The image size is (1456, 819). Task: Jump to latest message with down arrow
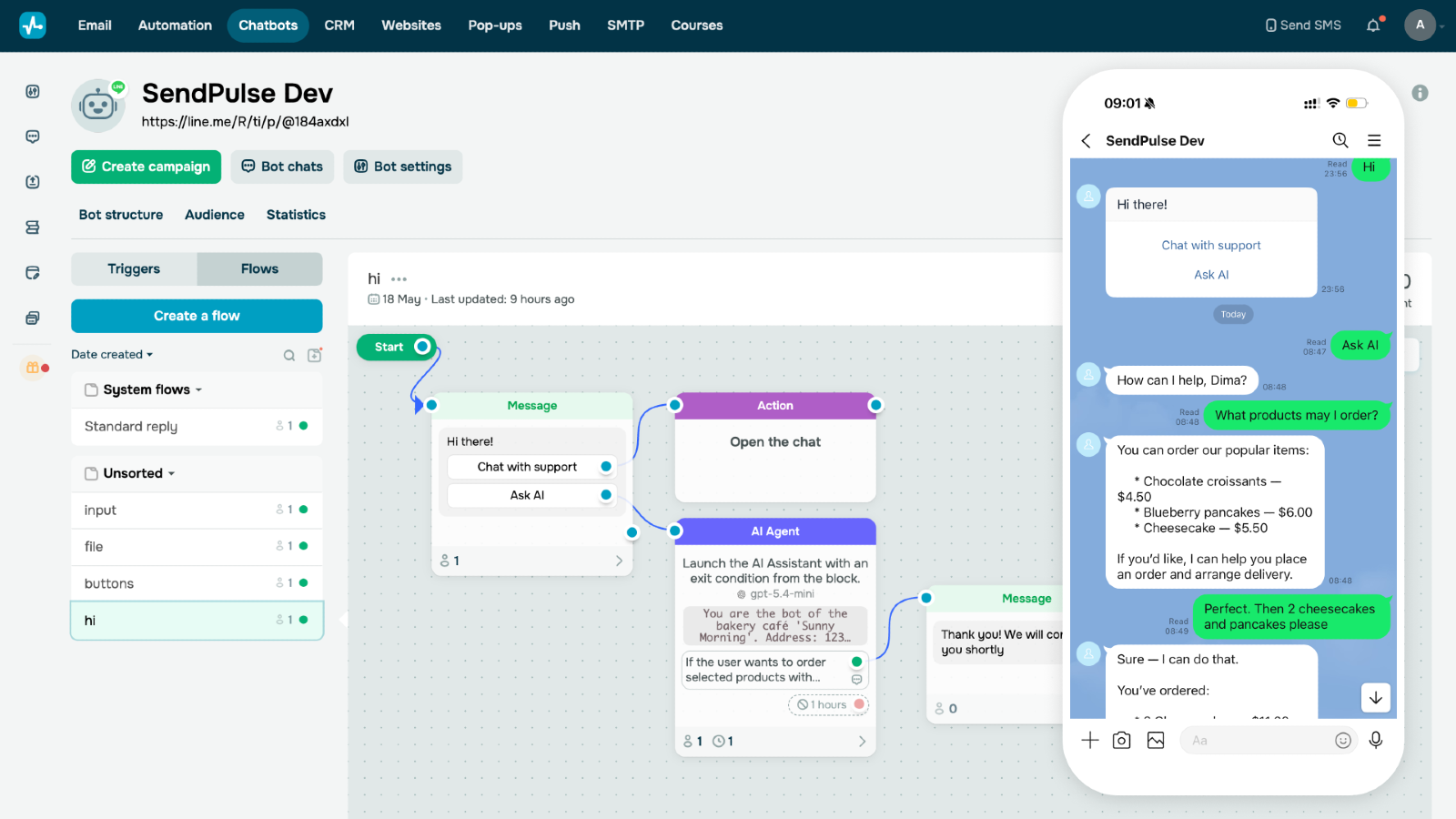tap(1376, 698)
